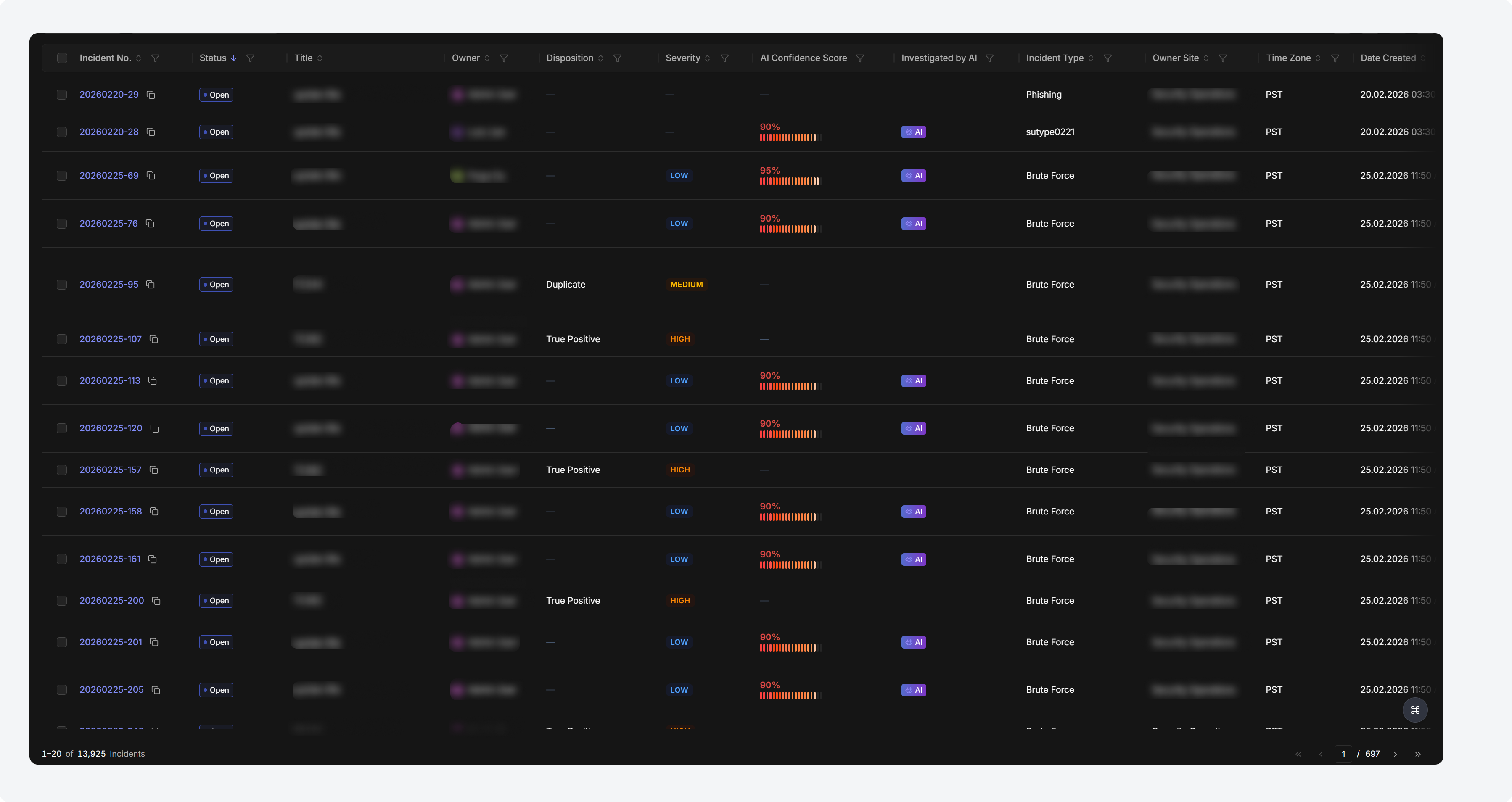Image resolution: width=1512 pixels, height=802 pixels.
Task: Go to the next page of incidents
Action: pyautogui.click(x=1395, y=755)
